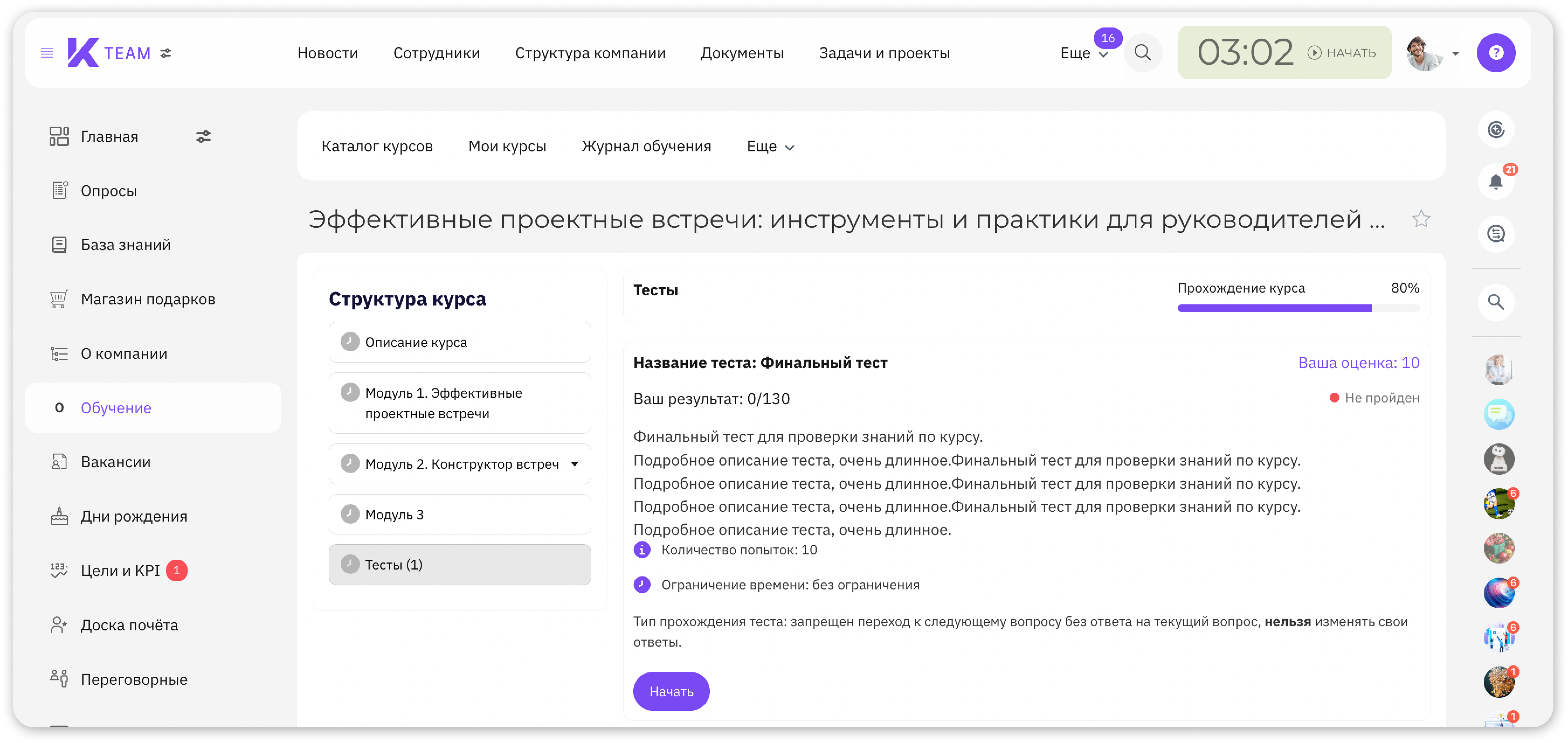Click info icon beside Количество попыток

pos(642,550)
